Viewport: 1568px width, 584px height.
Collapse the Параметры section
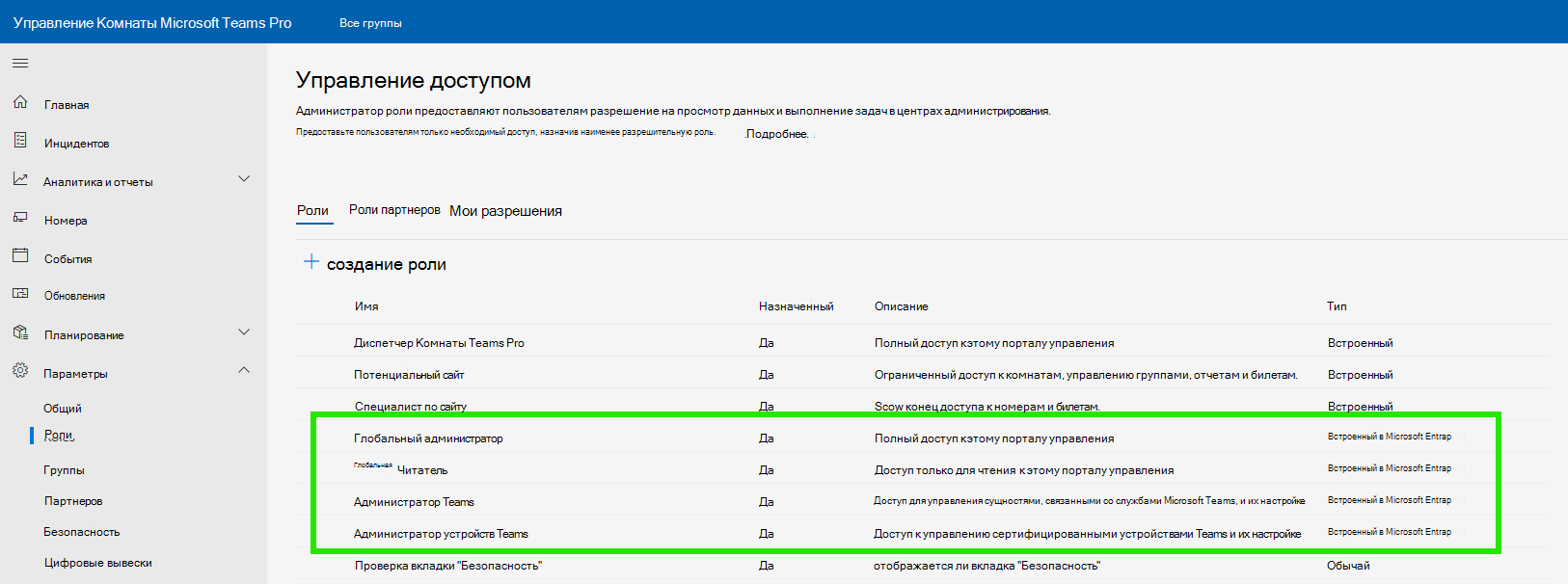pos(244,370)
